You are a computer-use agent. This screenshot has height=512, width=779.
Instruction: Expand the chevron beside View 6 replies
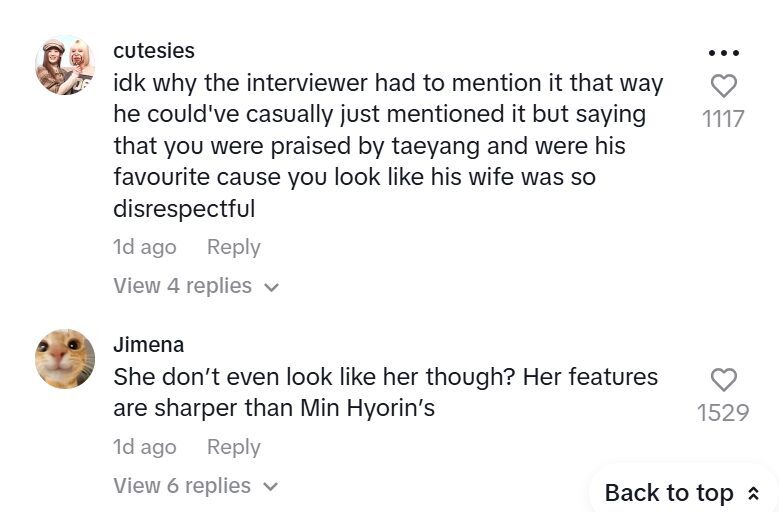click(270, 487)
